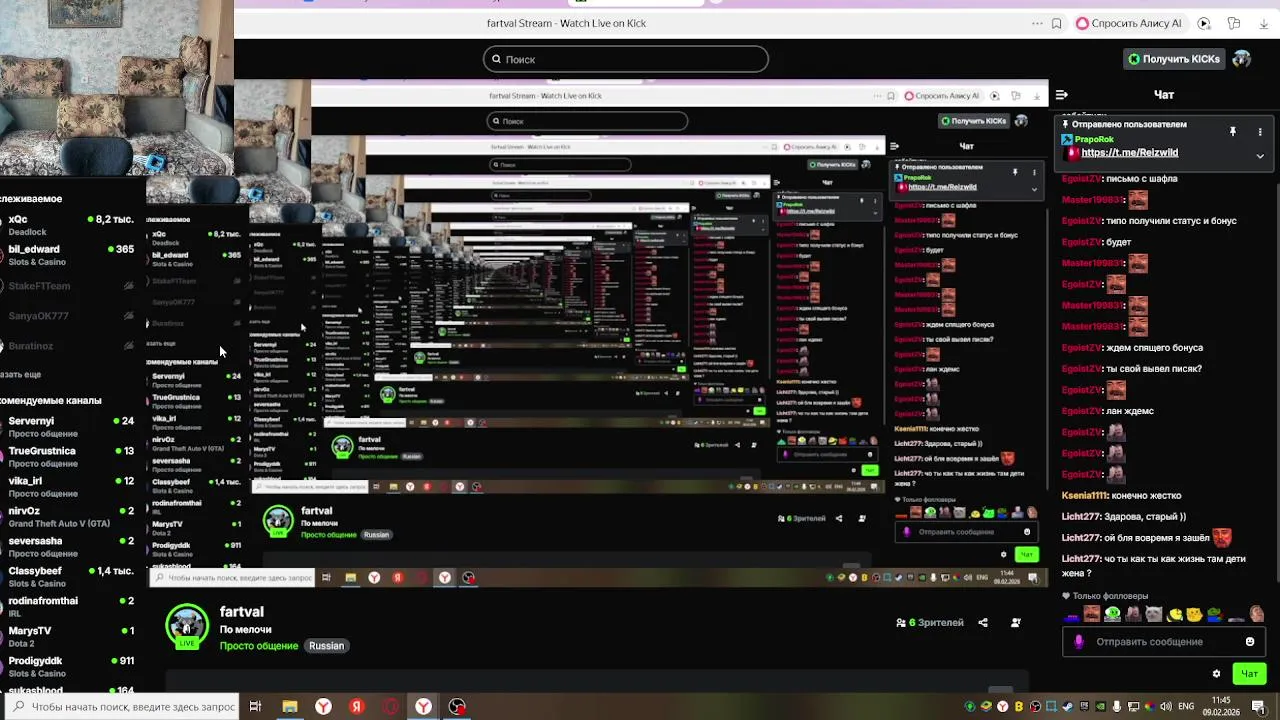This screenshot has height=720, width=1280.
Task: Click the red Яндекс taskbar icon
Action: (x=357, y=707)
